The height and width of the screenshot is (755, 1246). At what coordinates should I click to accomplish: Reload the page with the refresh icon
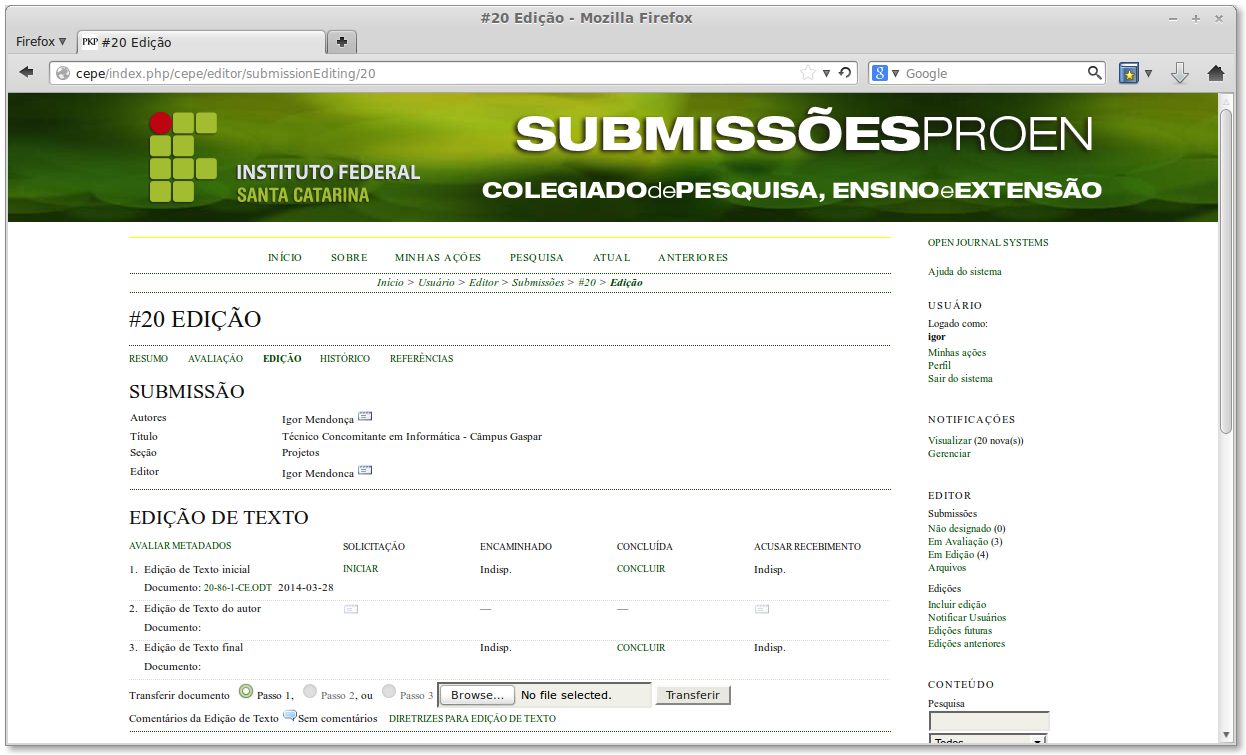pos(845,73)
